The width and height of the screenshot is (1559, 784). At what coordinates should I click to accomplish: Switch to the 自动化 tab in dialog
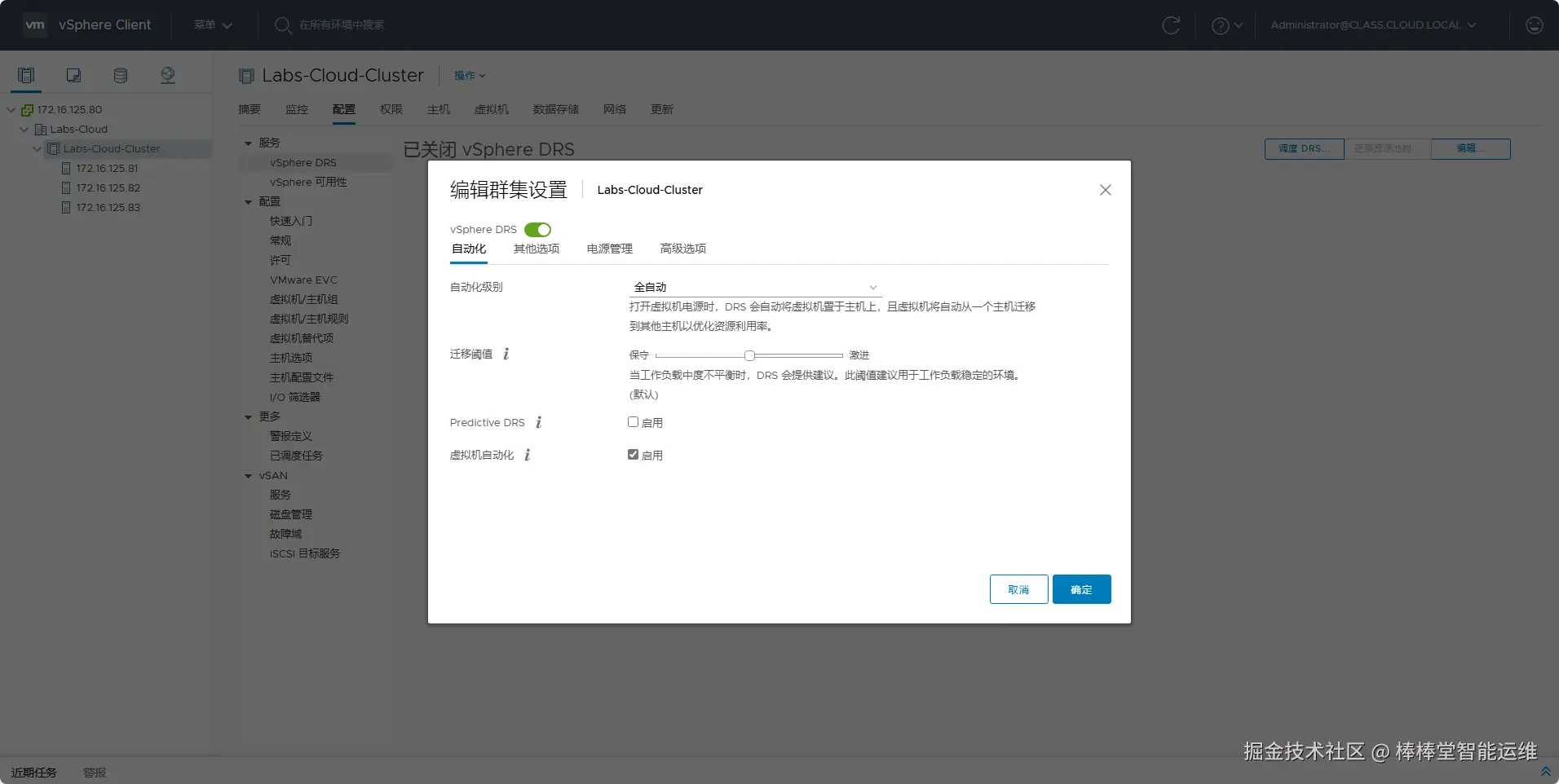pyautogui.click(x=469, y=249)
